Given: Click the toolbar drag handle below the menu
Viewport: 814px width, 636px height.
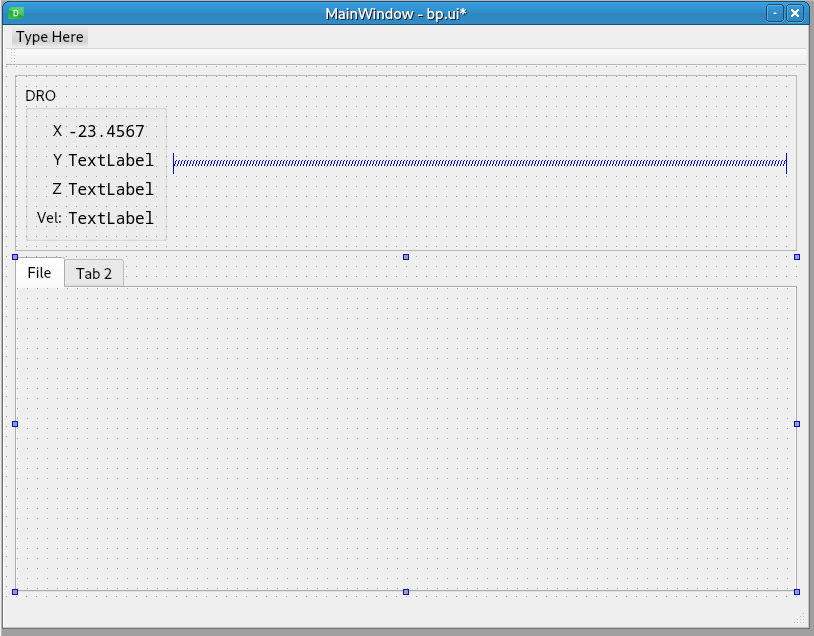Looking at the screenshot, I should tap(13, 56).
